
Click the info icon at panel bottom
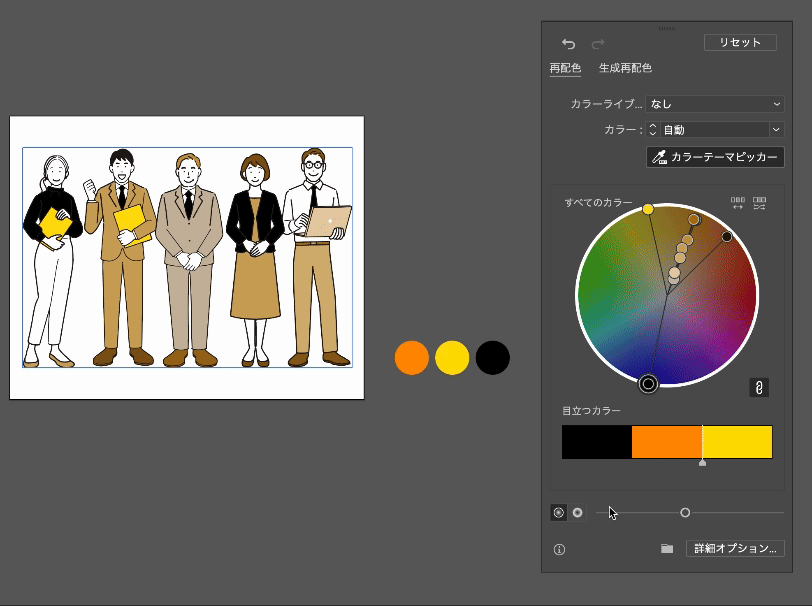click(559, 549)
